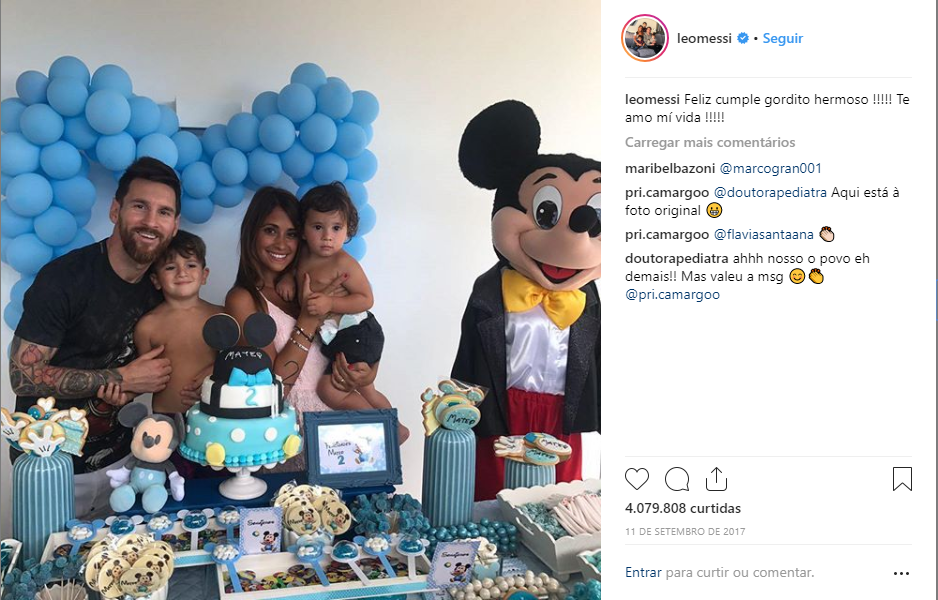Open leomessi profile picture avatar
The height and width of the screenshot is (600, 938).
coord(645,38)
